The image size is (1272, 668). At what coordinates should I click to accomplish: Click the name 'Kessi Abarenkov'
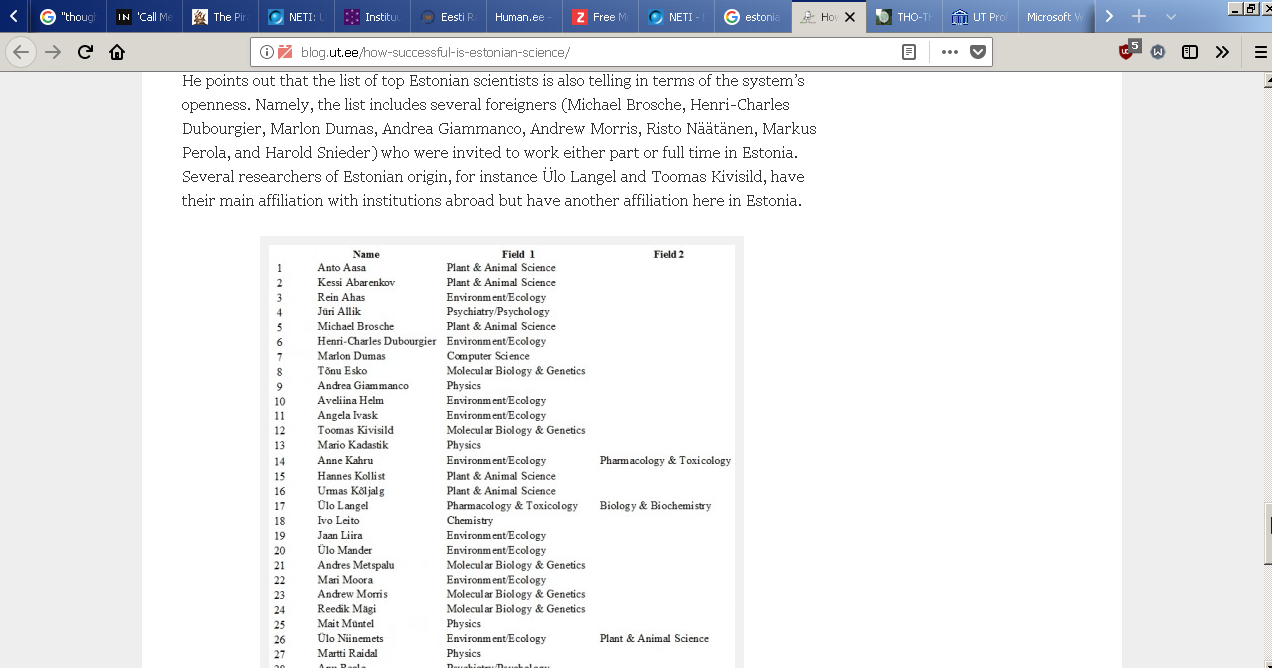[x=356, y=283]
